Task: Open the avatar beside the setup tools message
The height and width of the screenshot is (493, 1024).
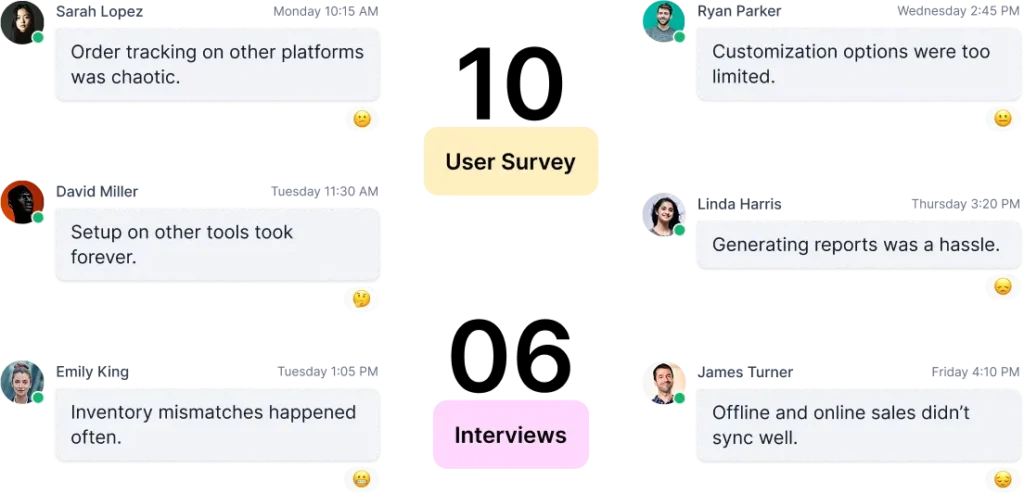Action: (x=22, y=203)
